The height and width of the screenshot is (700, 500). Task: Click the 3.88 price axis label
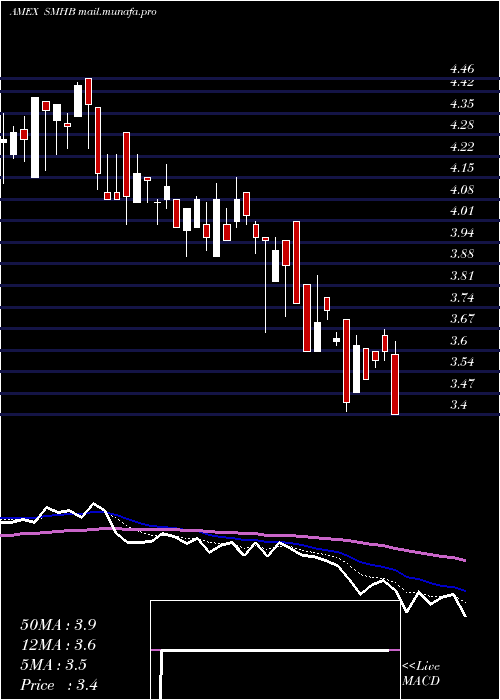pyautogui.click(x=462, y=254)
